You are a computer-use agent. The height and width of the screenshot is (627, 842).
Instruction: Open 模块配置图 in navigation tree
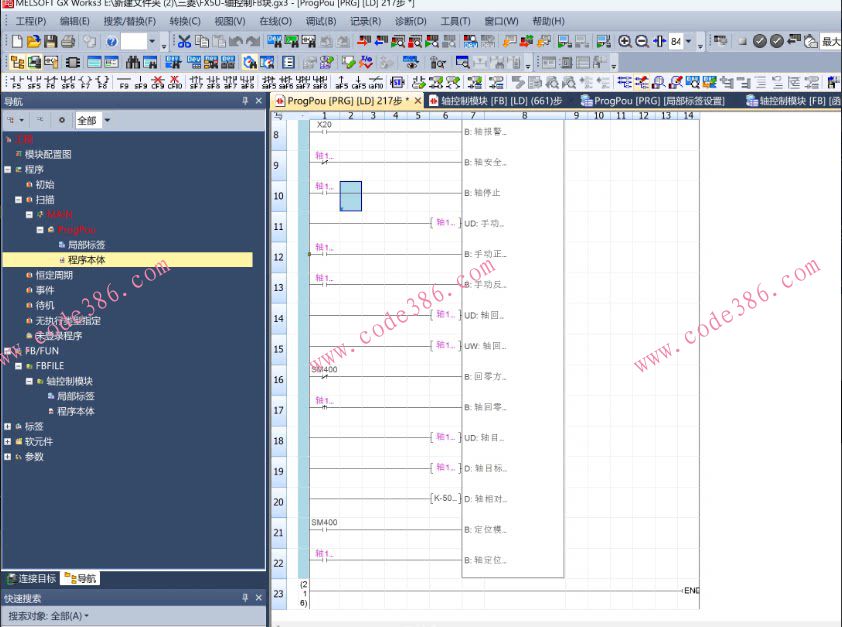[47, 154]
